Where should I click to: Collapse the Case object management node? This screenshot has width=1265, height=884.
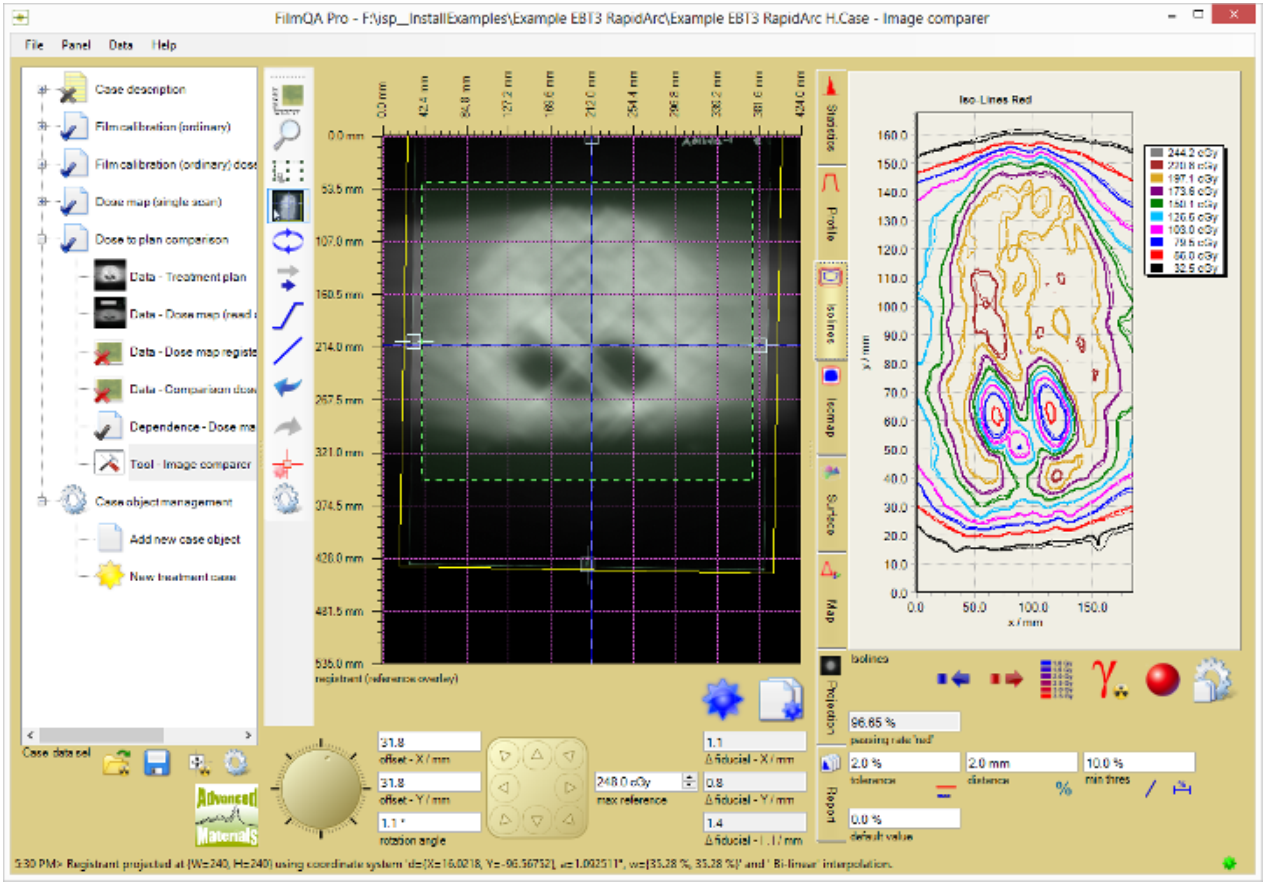(42, 502)
